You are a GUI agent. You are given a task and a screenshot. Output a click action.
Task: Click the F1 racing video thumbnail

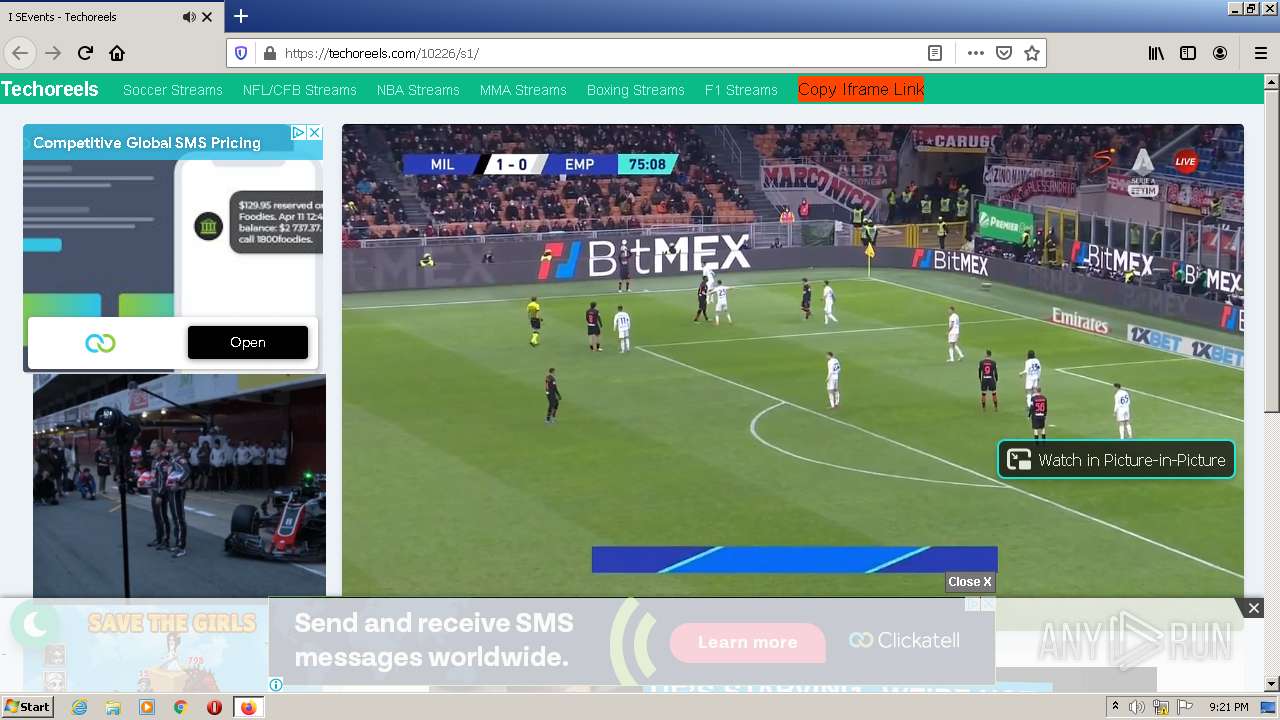pos(179,485)
